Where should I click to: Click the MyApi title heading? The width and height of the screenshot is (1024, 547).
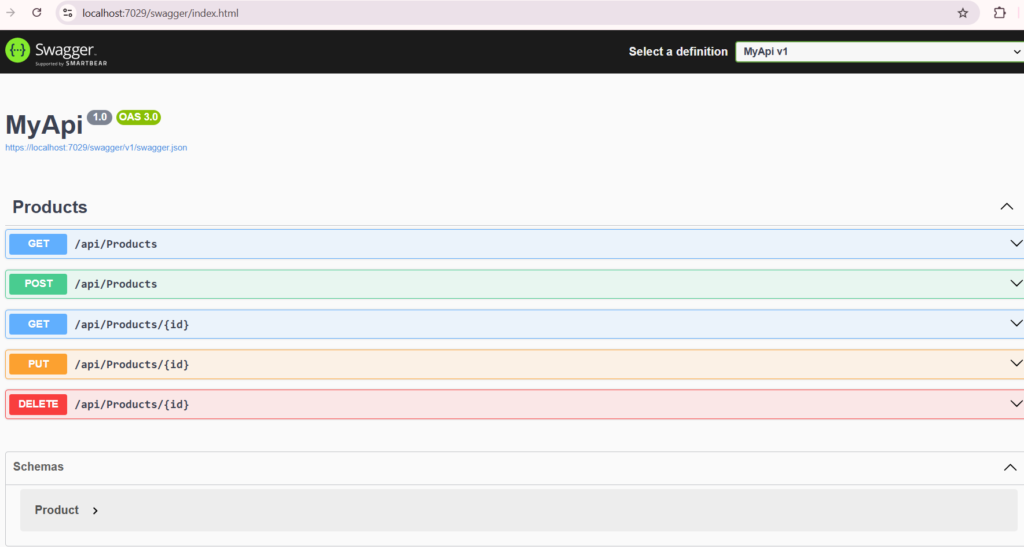pos(44,125)
